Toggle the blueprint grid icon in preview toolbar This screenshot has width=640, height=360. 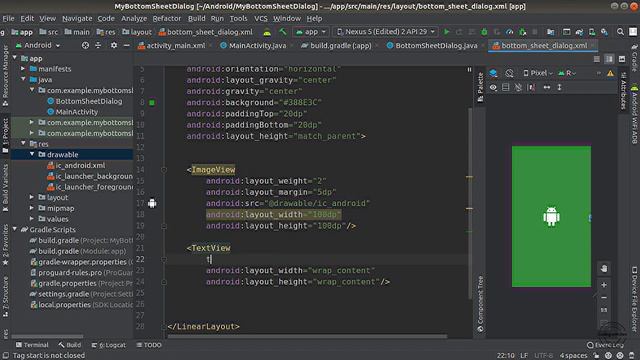[506, 87]
